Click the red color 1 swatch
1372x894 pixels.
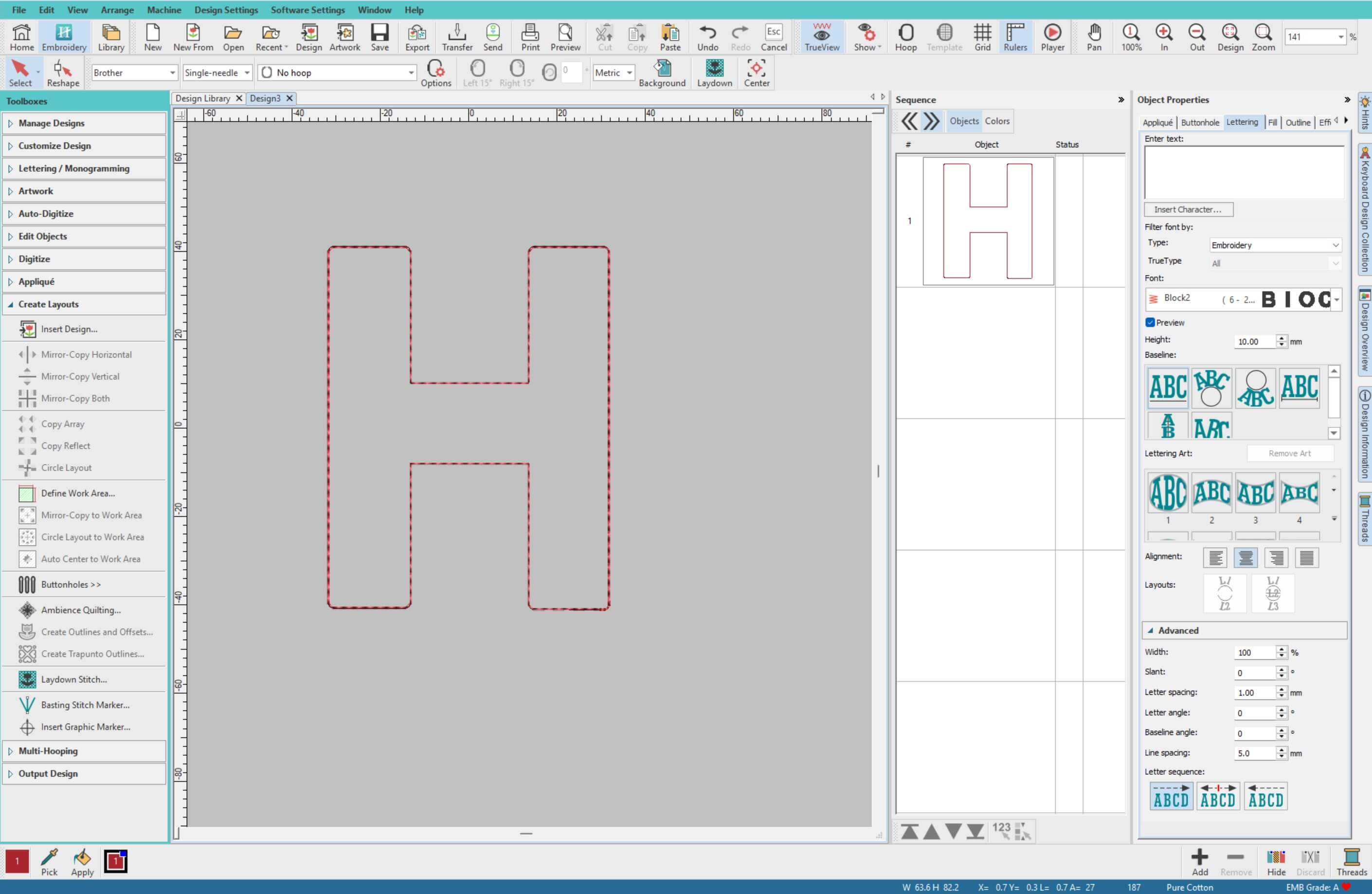(x=17, y=861)
